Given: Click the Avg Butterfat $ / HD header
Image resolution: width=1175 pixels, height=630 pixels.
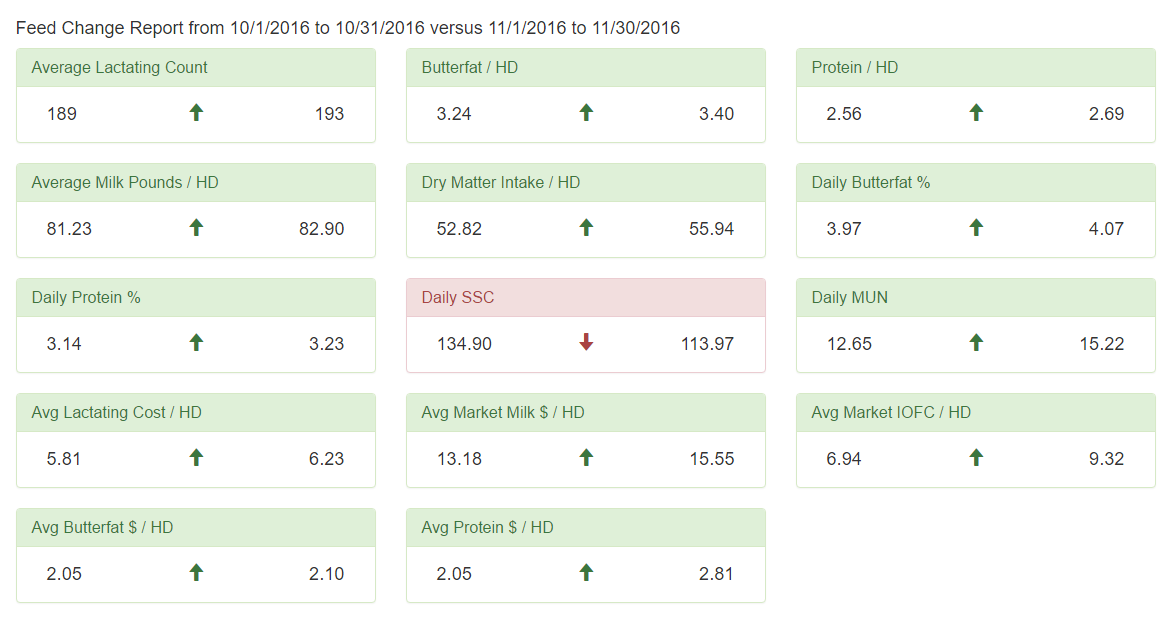Looking at the screenshot, I should [x=196, y=527].
